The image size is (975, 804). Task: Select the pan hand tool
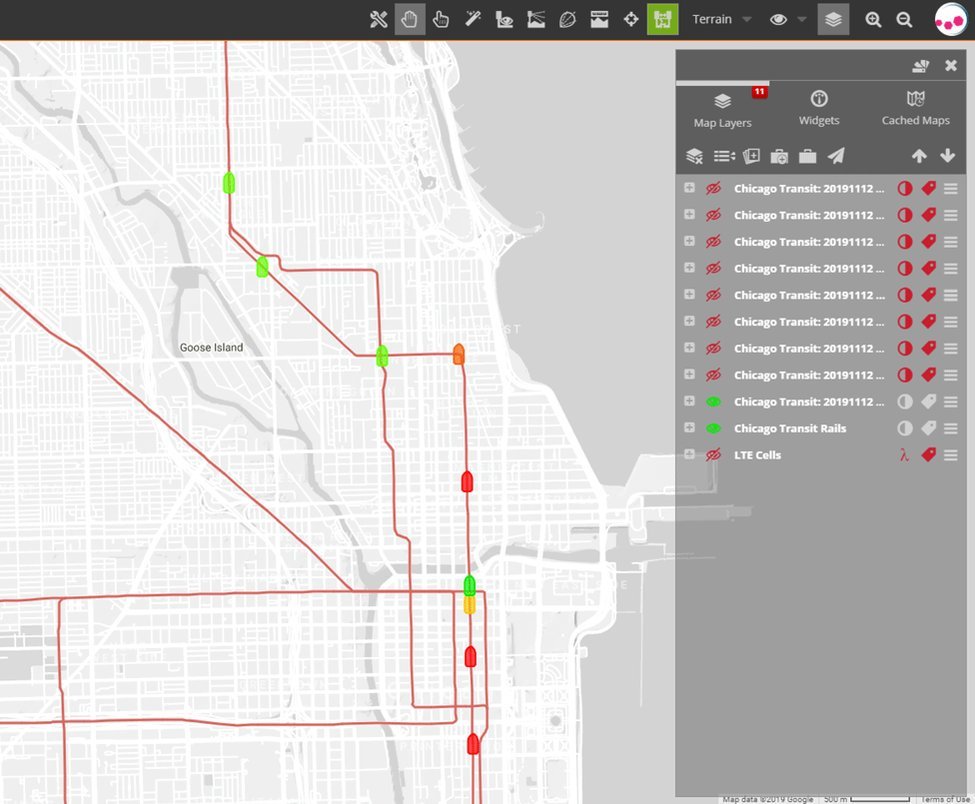coord(410,19)
